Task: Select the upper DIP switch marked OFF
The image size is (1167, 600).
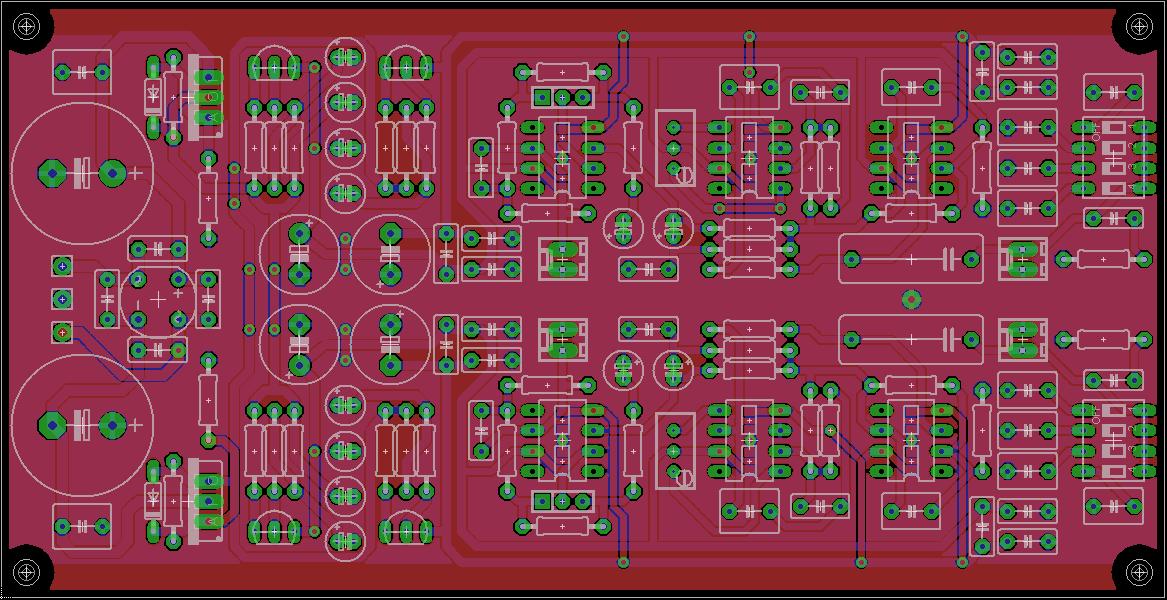Action: click(1113, 158)
